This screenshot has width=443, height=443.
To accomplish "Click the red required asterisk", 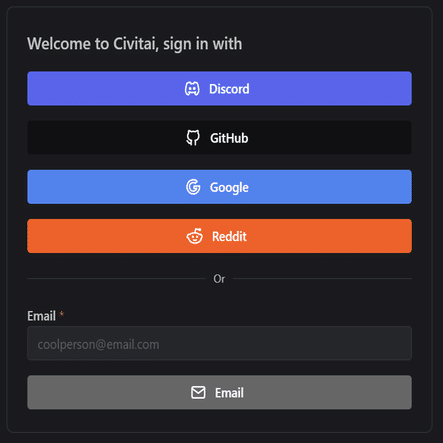I will 61,314.
